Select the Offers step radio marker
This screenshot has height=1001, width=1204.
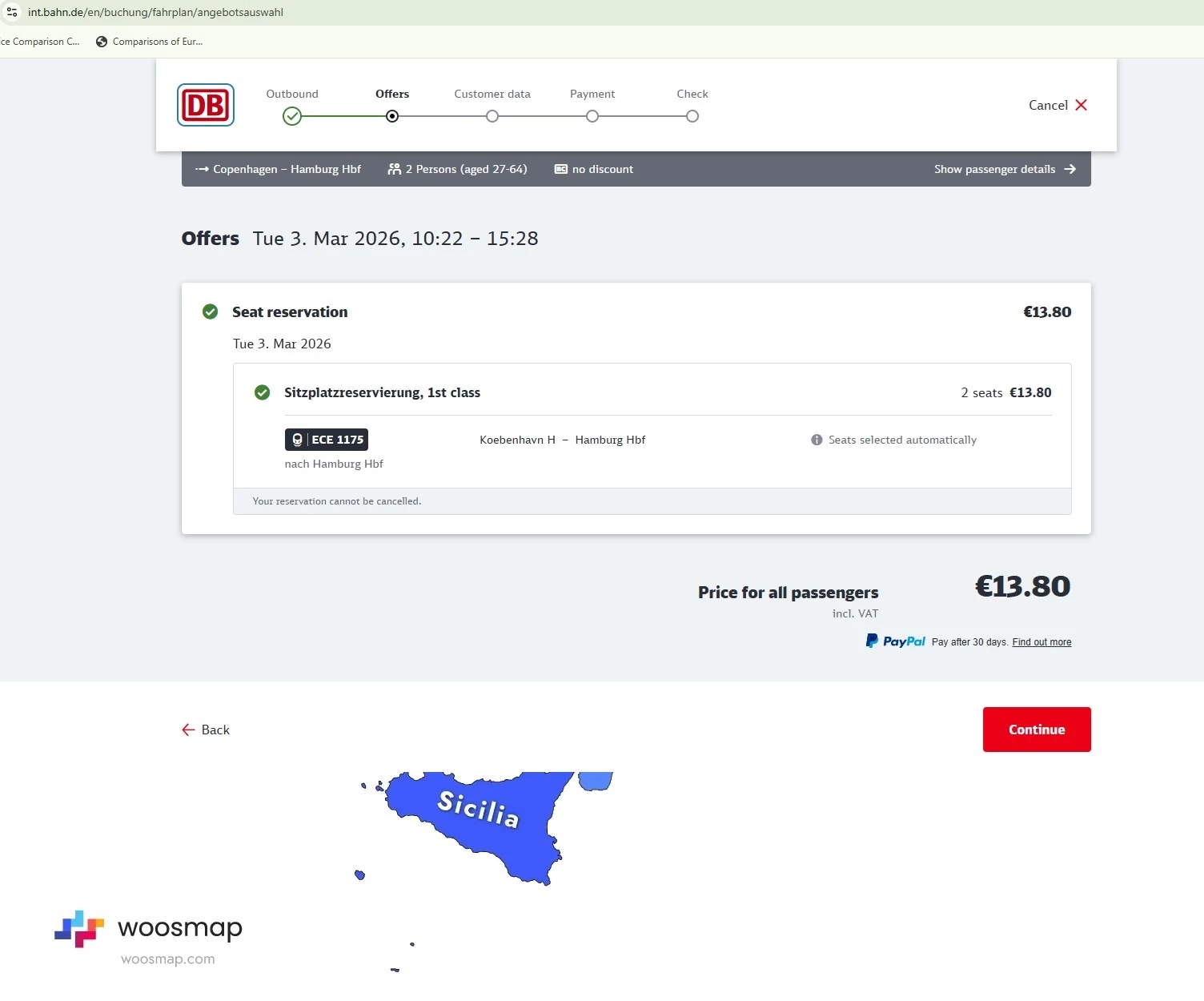[392, 116]
